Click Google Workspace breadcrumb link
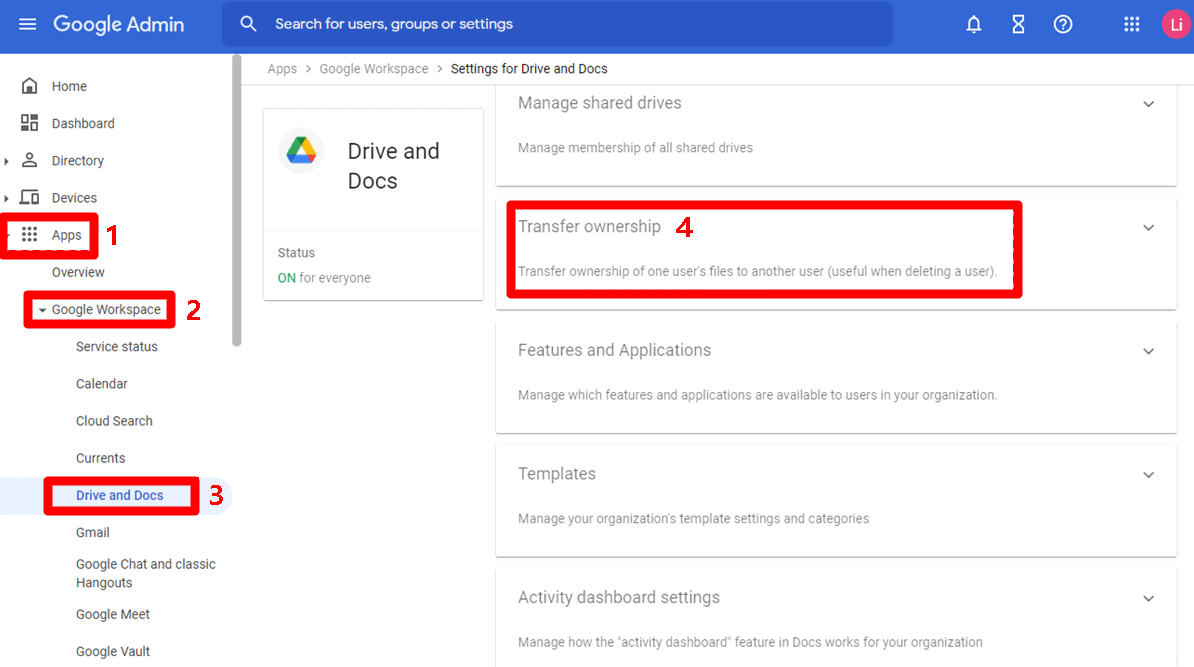The image size is (1194, 667). tap(374, 69)
